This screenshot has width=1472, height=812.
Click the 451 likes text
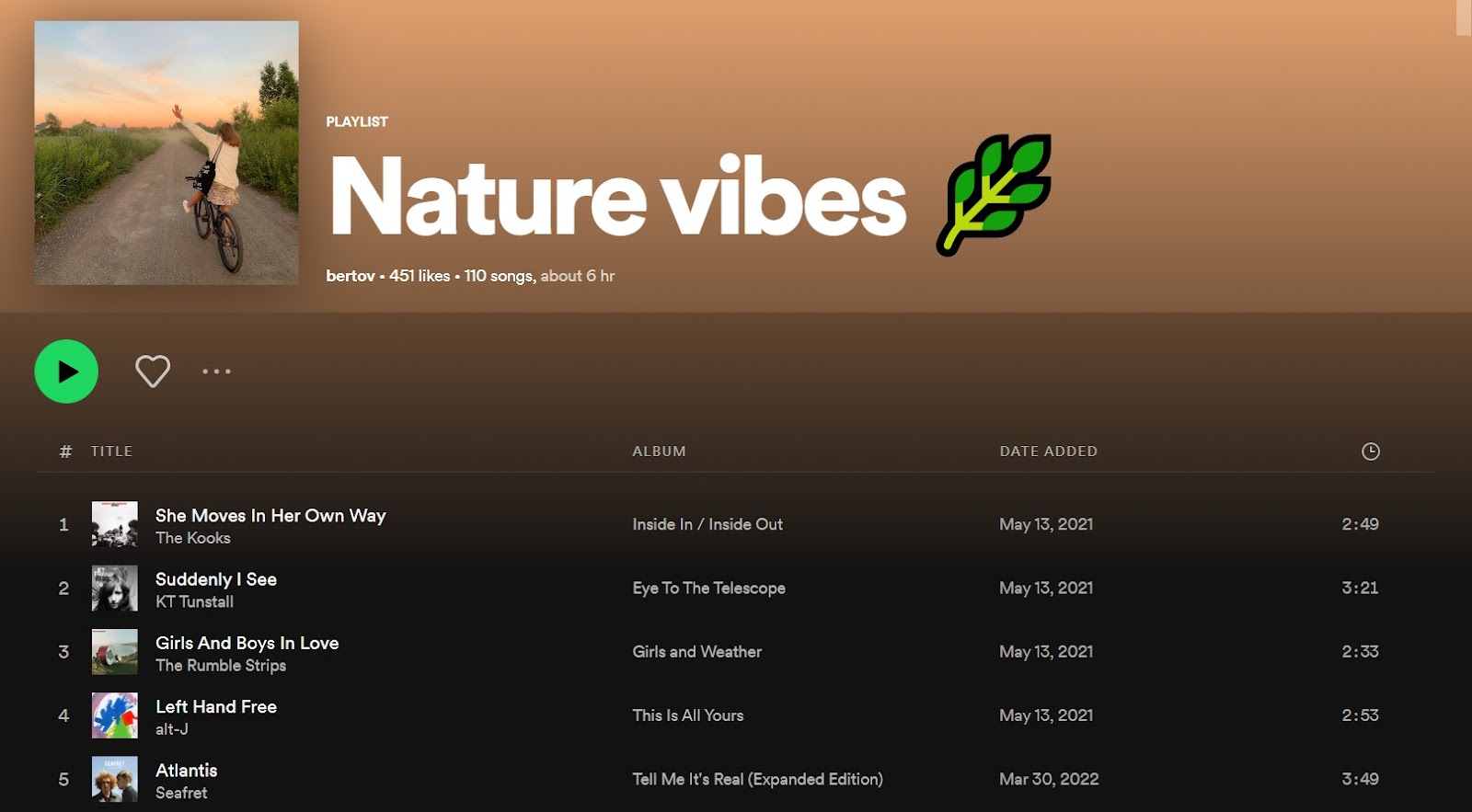click(x=420, y=276)
